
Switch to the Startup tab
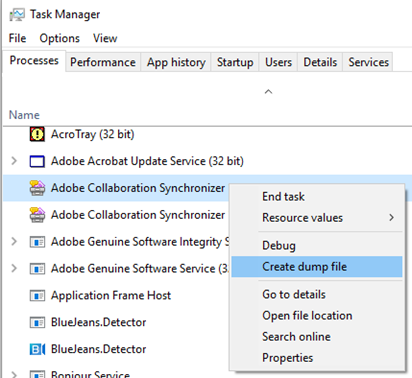pos(235,62)
